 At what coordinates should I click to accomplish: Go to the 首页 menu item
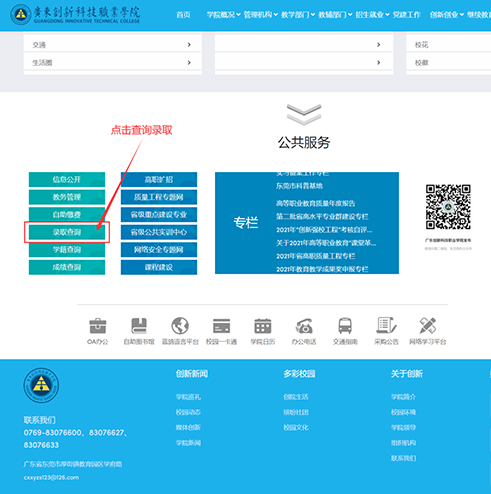[x=183, y=15]
